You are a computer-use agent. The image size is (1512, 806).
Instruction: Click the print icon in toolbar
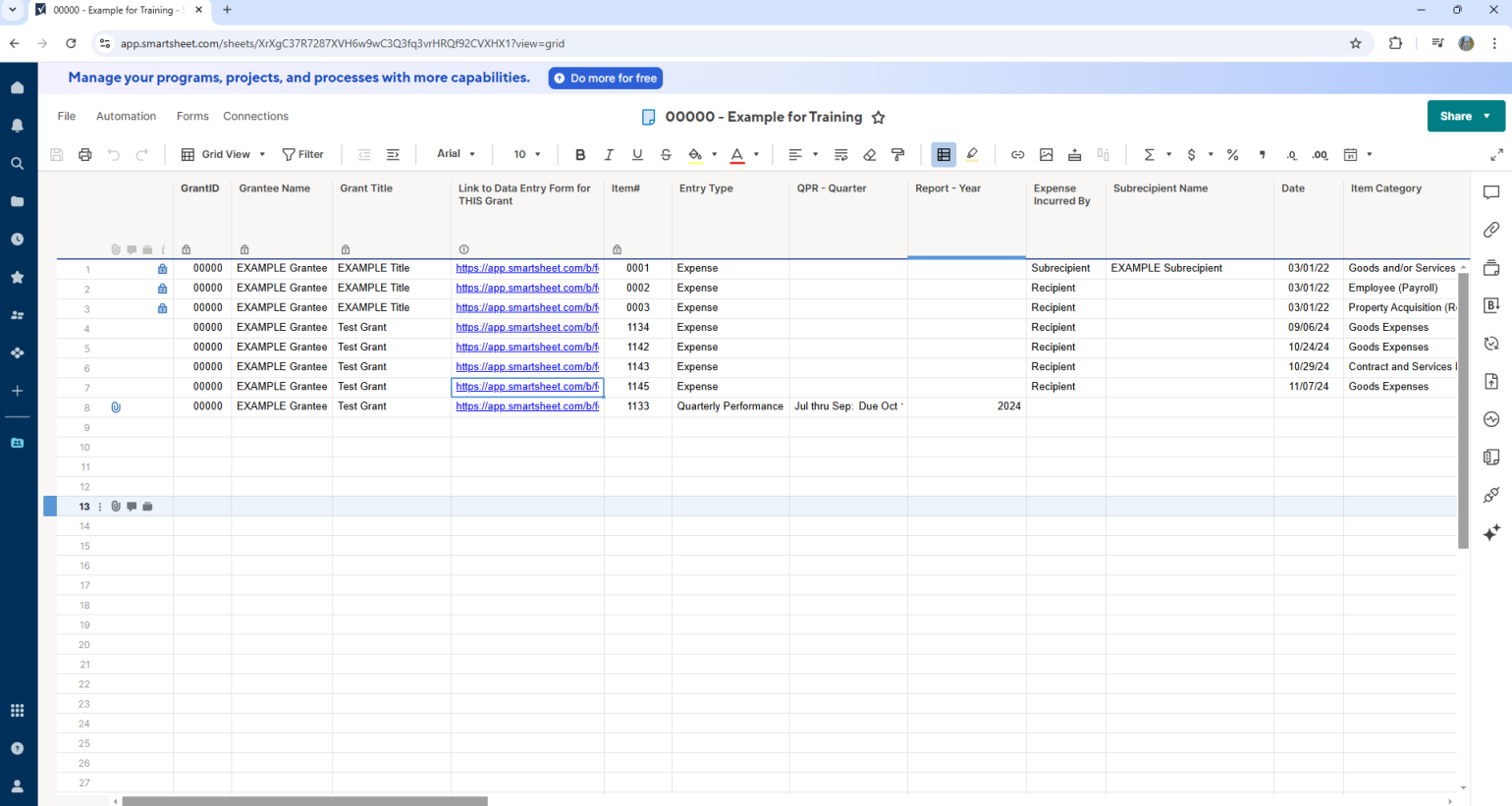(84, 155)
